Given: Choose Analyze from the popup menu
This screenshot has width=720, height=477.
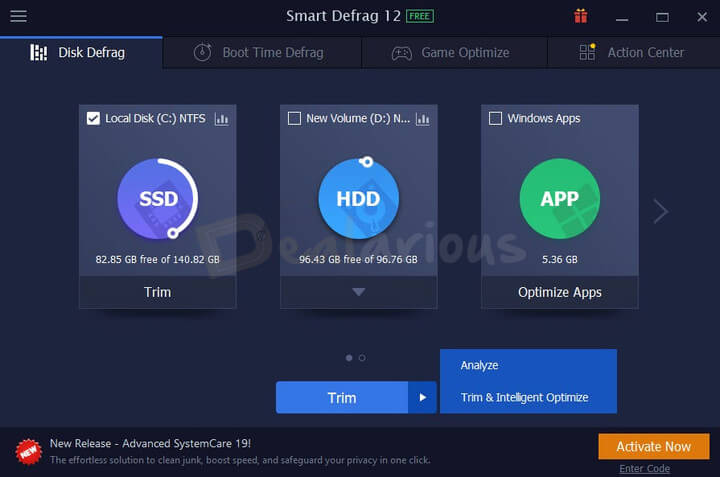Looking at the screenshot, I should (x=528, y=365).
